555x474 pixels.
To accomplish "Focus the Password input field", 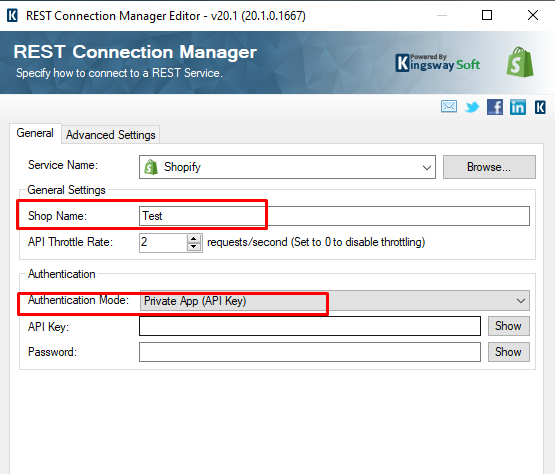I will click(310, 352).
